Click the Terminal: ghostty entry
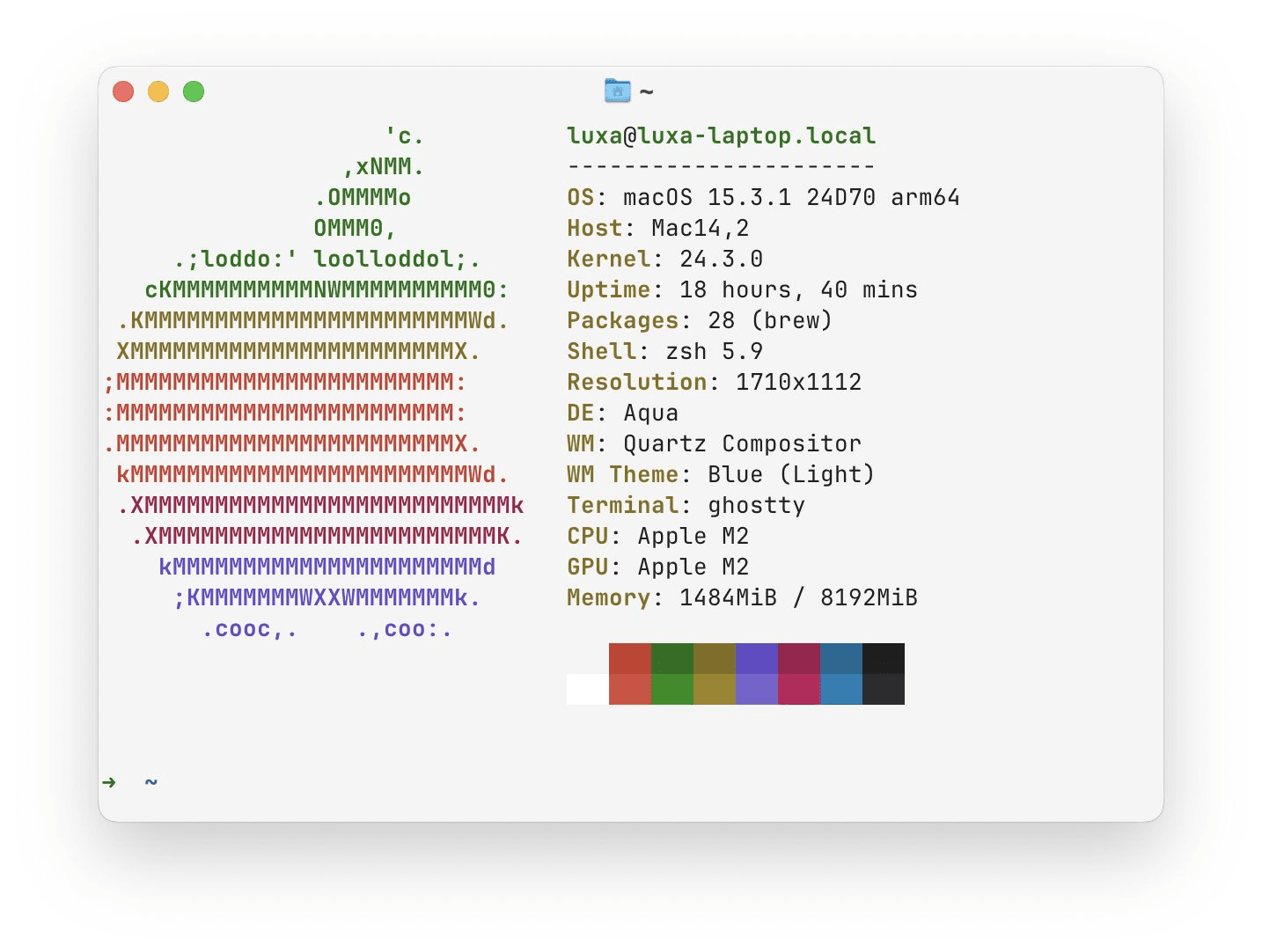 click(x=685, y=505)
